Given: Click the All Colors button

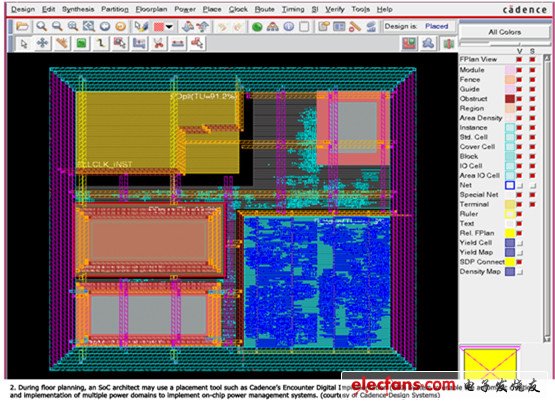Looking at the screenshot, I should click(504, 32).
